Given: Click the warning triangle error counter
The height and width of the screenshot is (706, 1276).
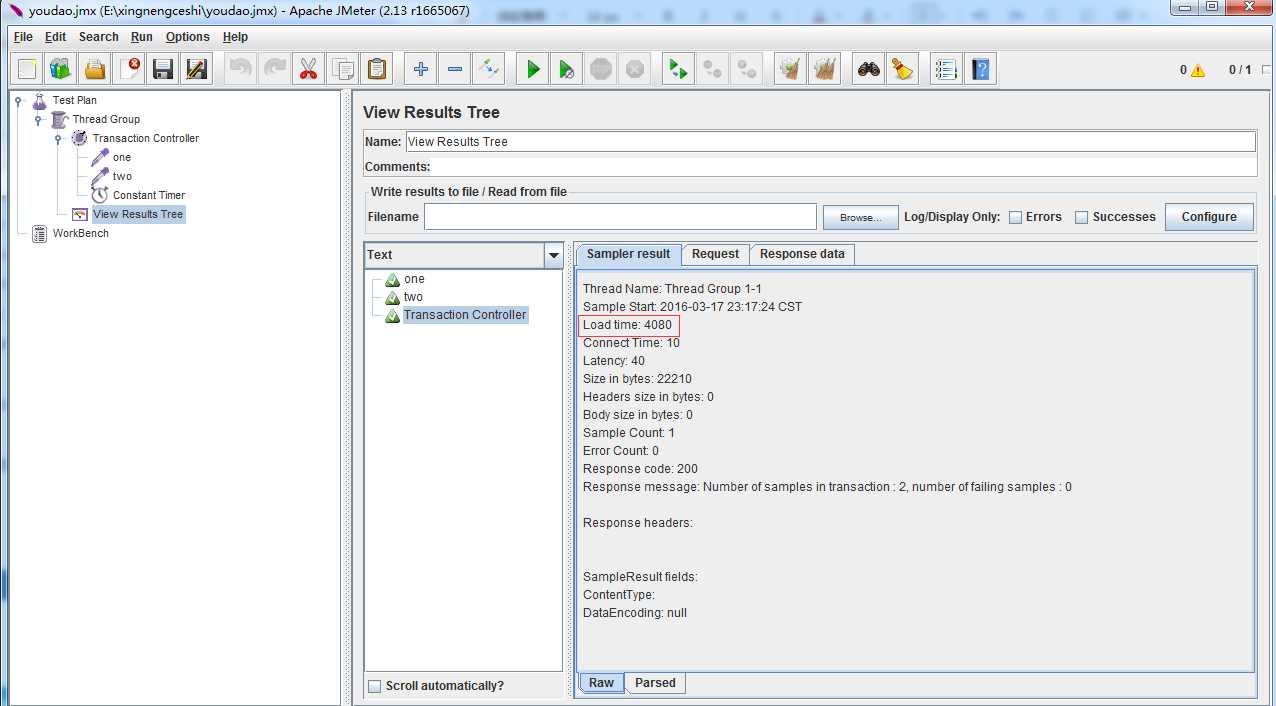Looking at the screenshot, I should (1197, 71).
